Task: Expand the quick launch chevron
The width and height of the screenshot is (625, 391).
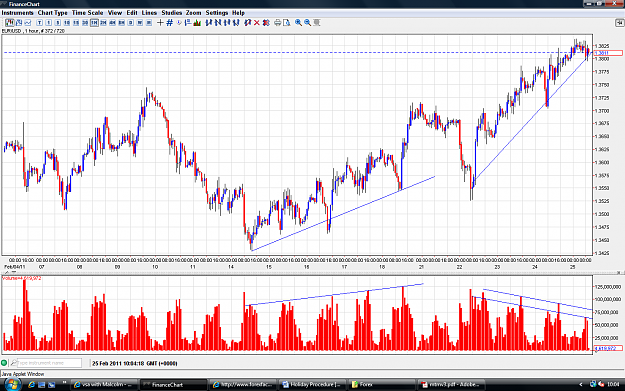Action: click(x=64, y=383)
